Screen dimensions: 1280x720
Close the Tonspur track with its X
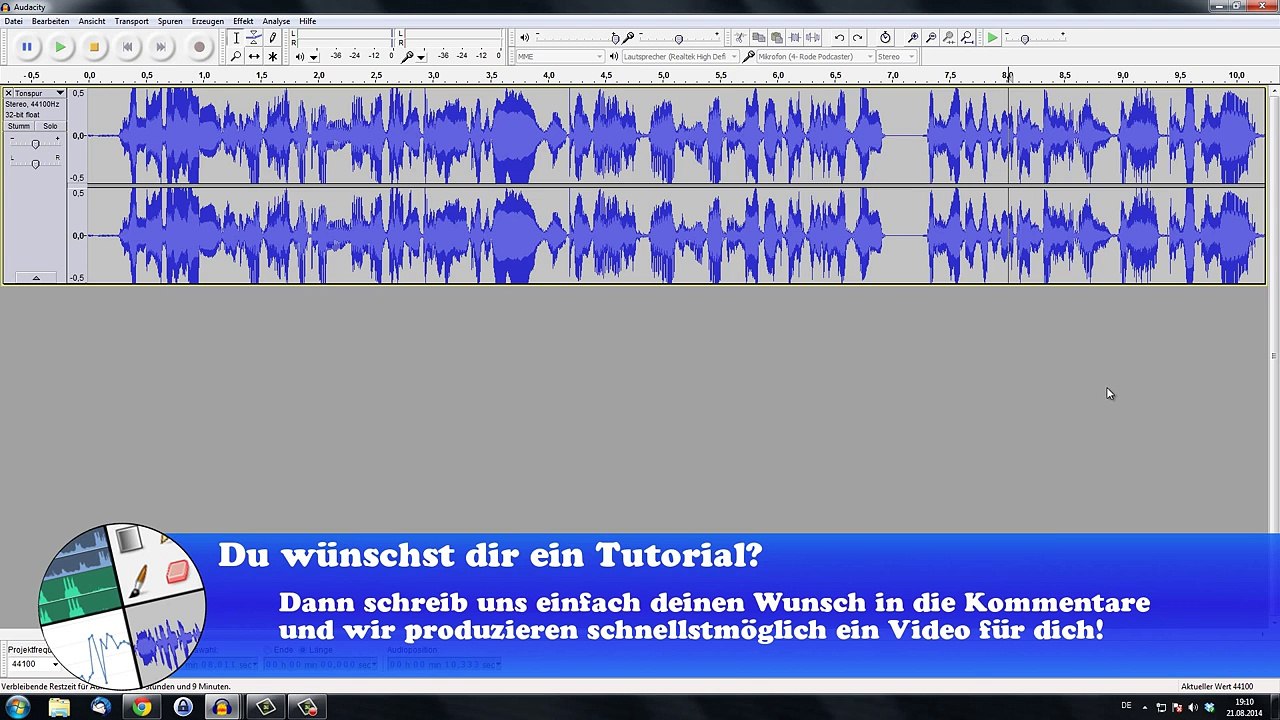click(x=8, y=93)
